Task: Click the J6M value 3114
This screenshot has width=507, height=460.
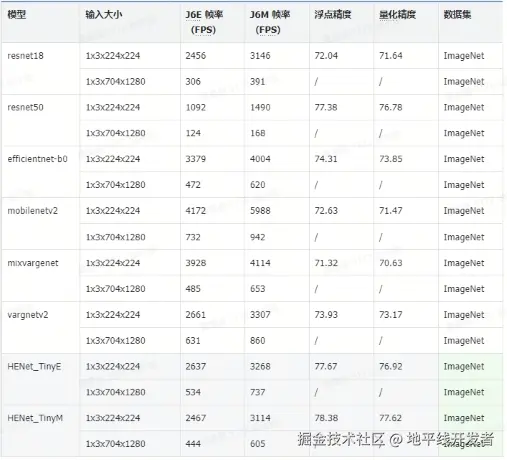Action: tap(260, 418)
